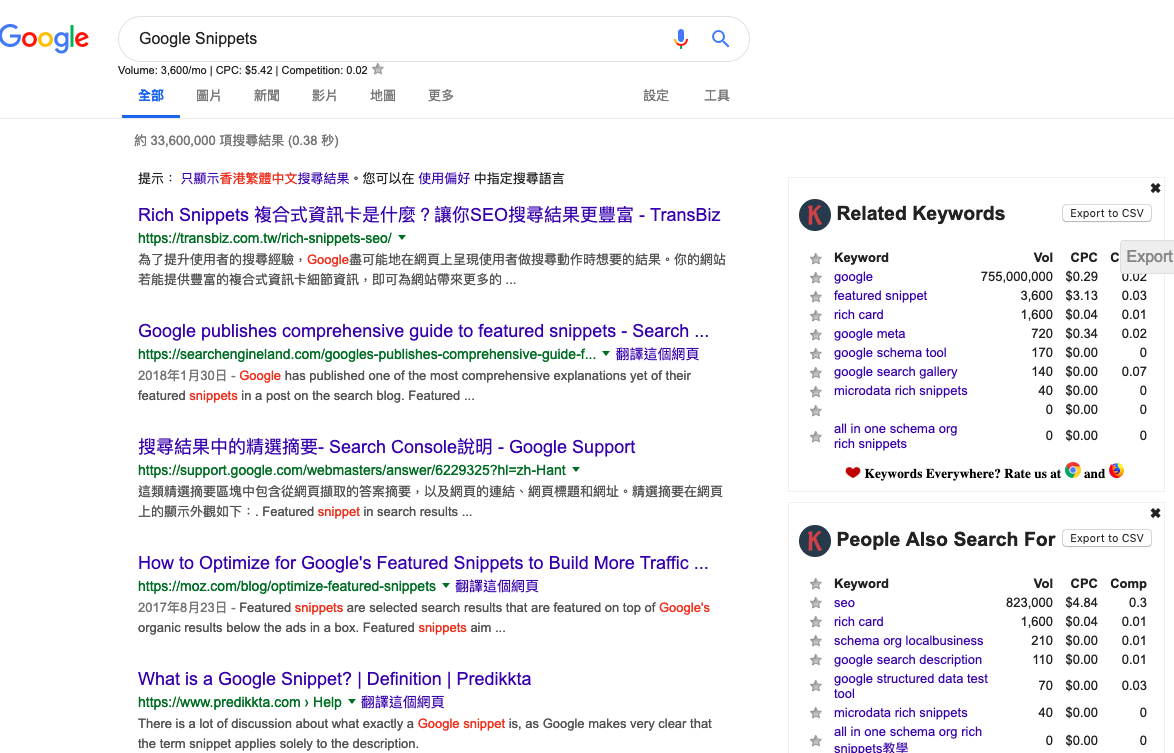The width and height of the screenshot is (1174, 753).
Task: Star the 'schema org localbusiness' keyword
Action: pos(816,641)
